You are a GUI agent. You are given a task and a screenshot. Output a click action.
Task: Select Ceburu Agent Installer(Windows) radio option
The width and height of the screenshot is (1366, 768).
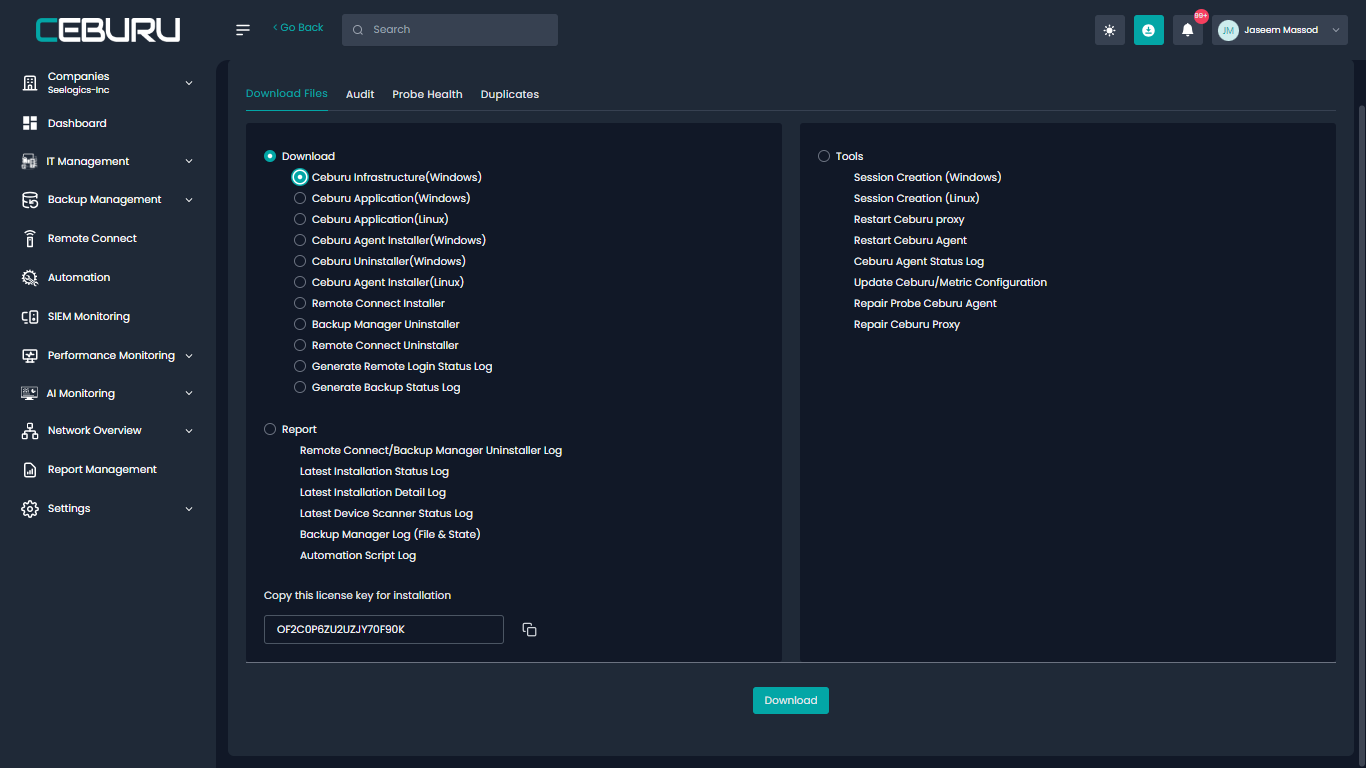(x=300, y=240)
